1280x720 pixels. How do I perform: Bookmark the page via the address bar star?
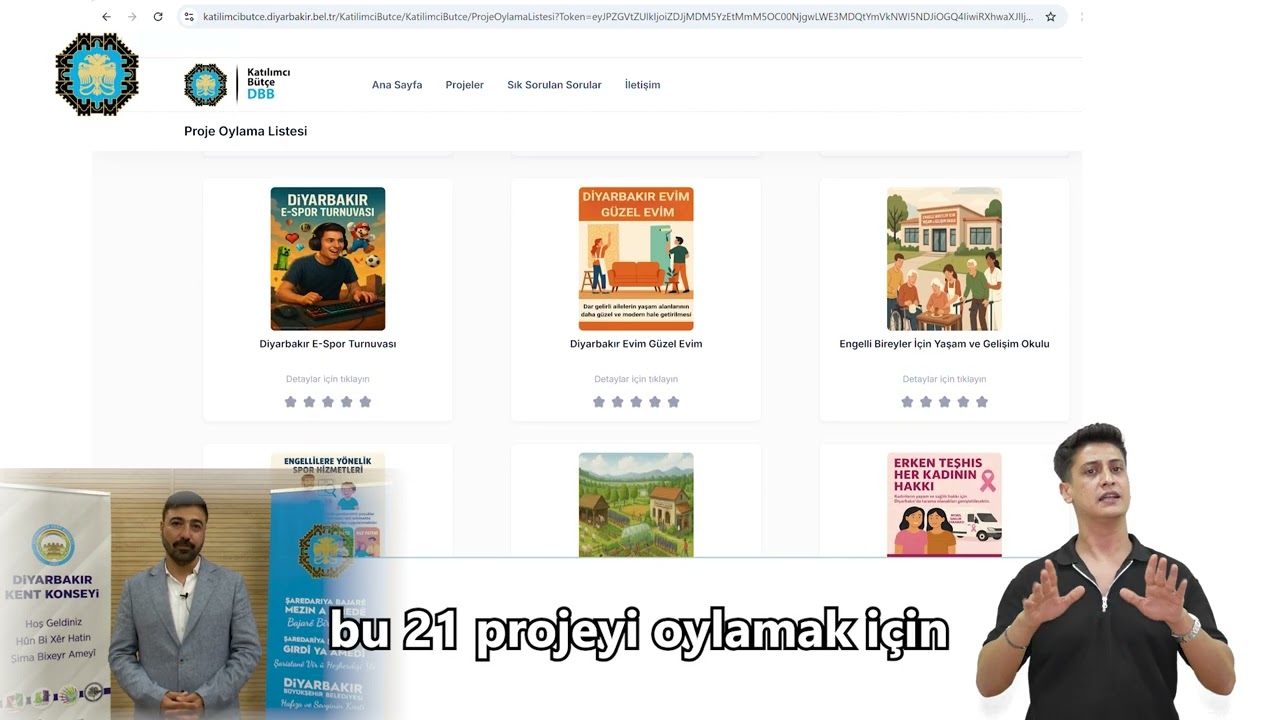click(1050, 16)
